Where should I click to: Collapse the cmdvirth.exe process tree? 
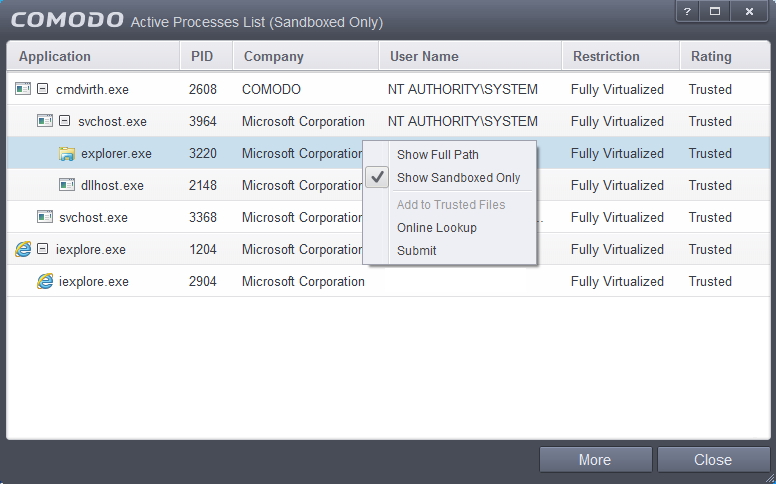click(x=43, y=89)
